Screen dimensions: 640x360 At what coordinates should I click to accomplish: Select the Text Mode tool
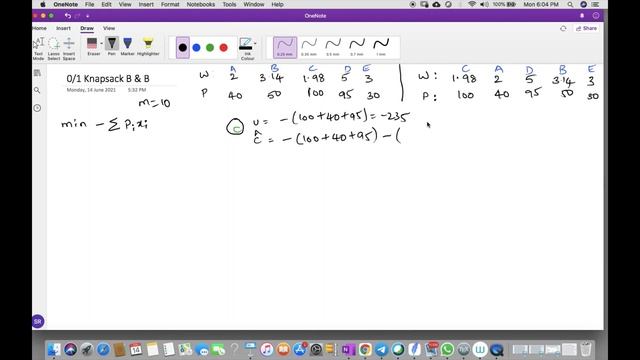tap(38, 48)
